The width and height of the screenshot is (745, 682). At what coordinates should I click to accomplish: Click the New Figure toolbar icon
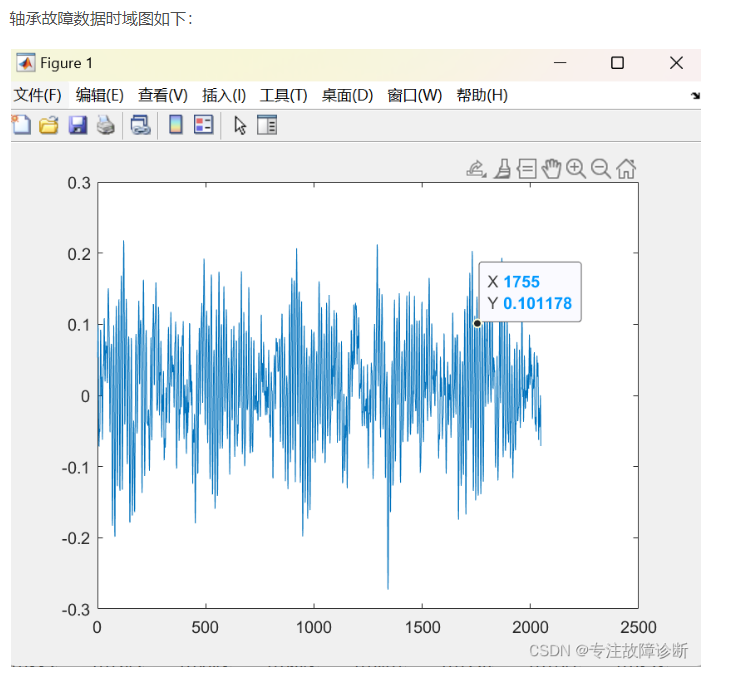[x=21, y=125]
